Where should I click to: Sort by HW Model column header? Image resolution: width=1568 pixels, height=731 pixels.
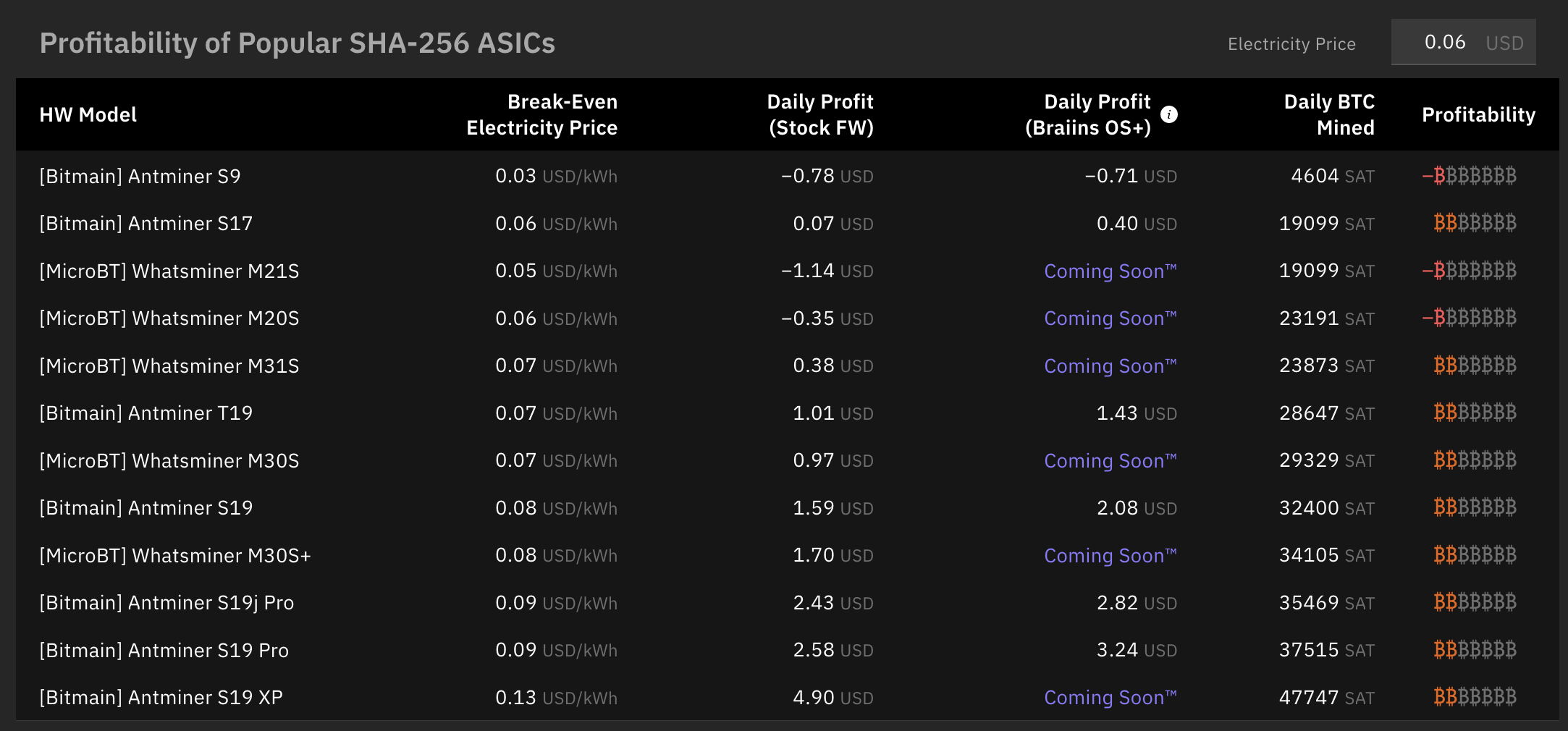(88, 114)
